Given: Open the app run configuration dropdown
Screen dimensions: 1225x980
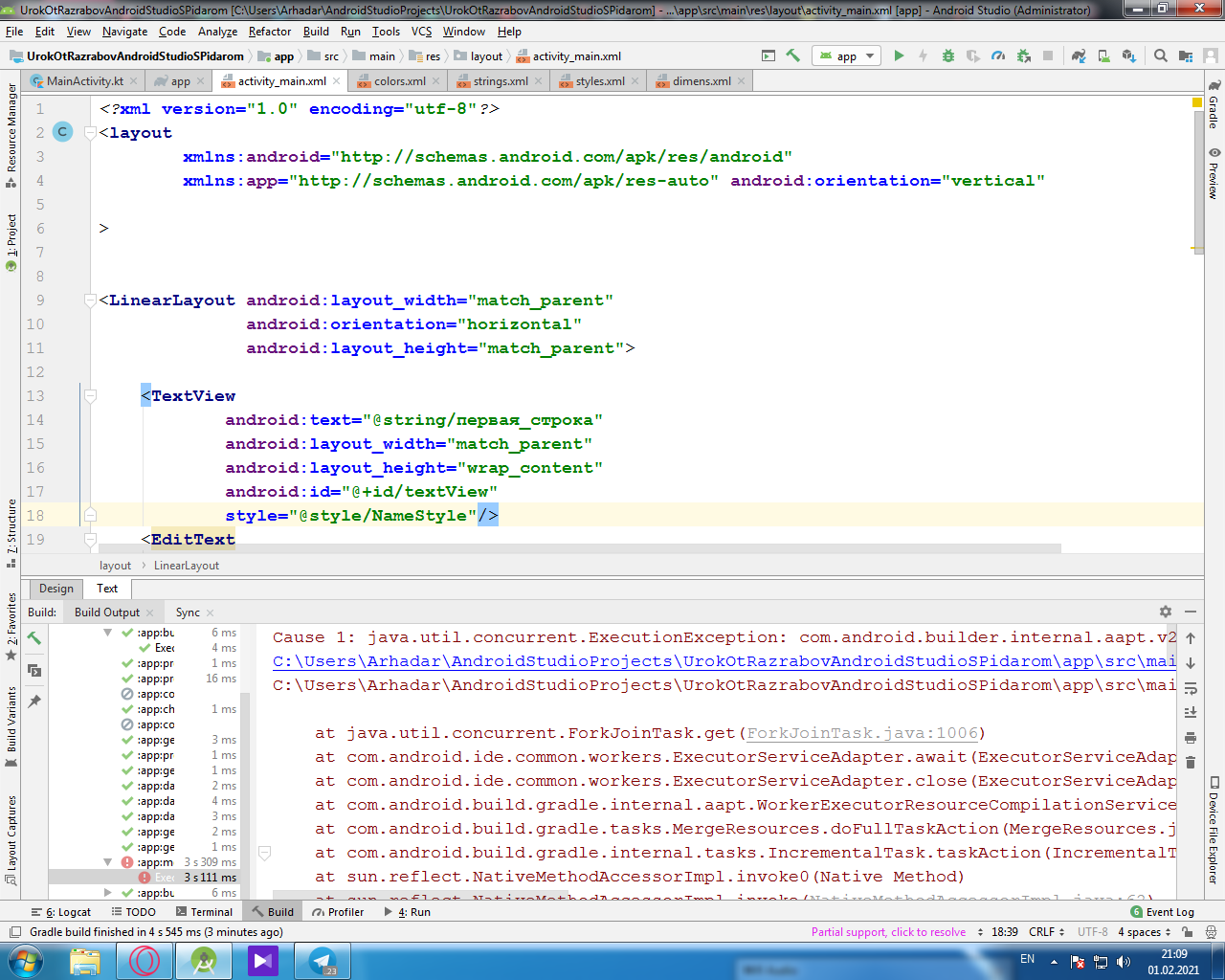Looking at the screenshot, I should (x=846, y=56).
